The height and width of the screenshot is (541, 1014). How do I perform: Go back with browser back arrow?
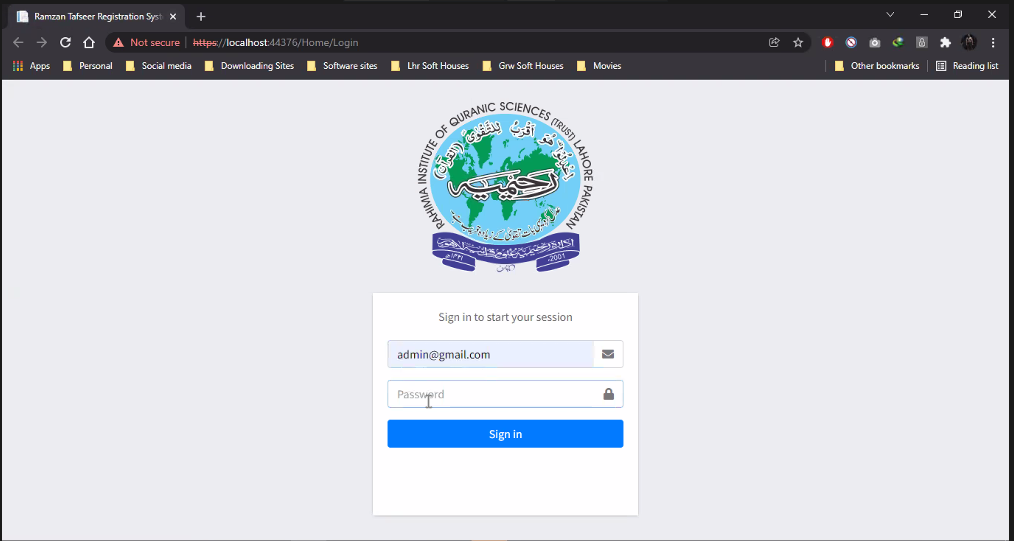pos(18,43)
